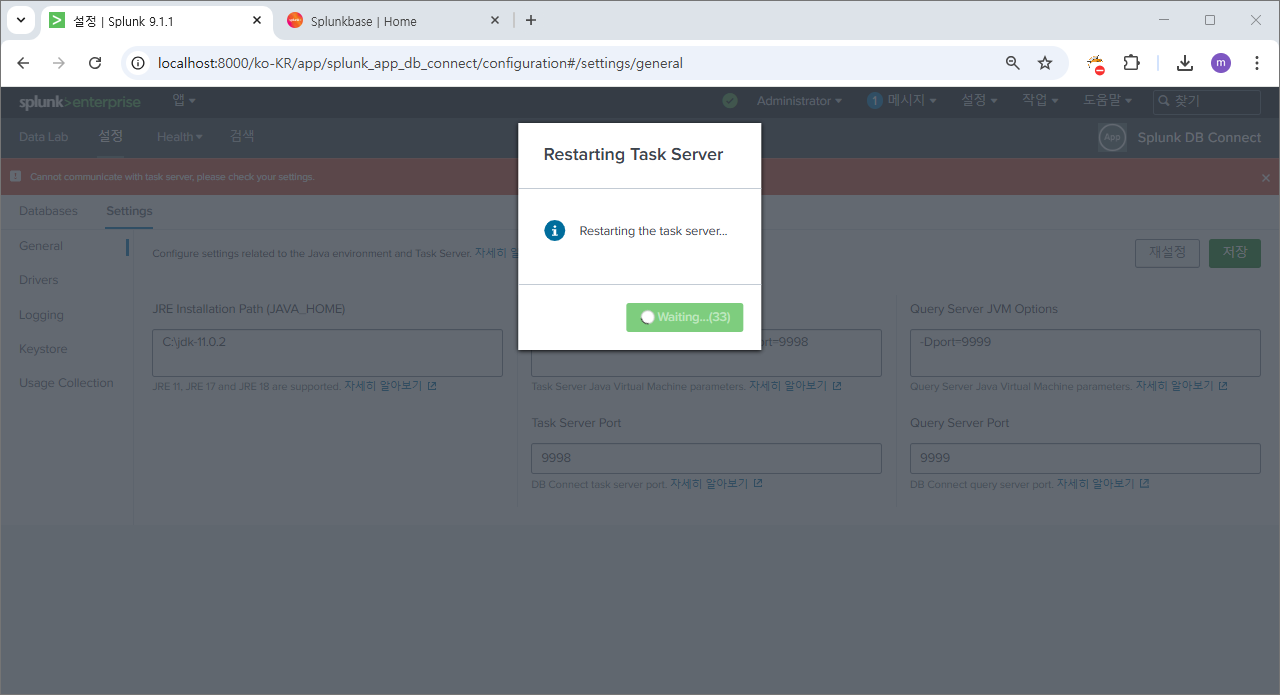Viewport: 1280px width, 695px height.
Task: Click the green health status check icon
Action: (730, 101)
